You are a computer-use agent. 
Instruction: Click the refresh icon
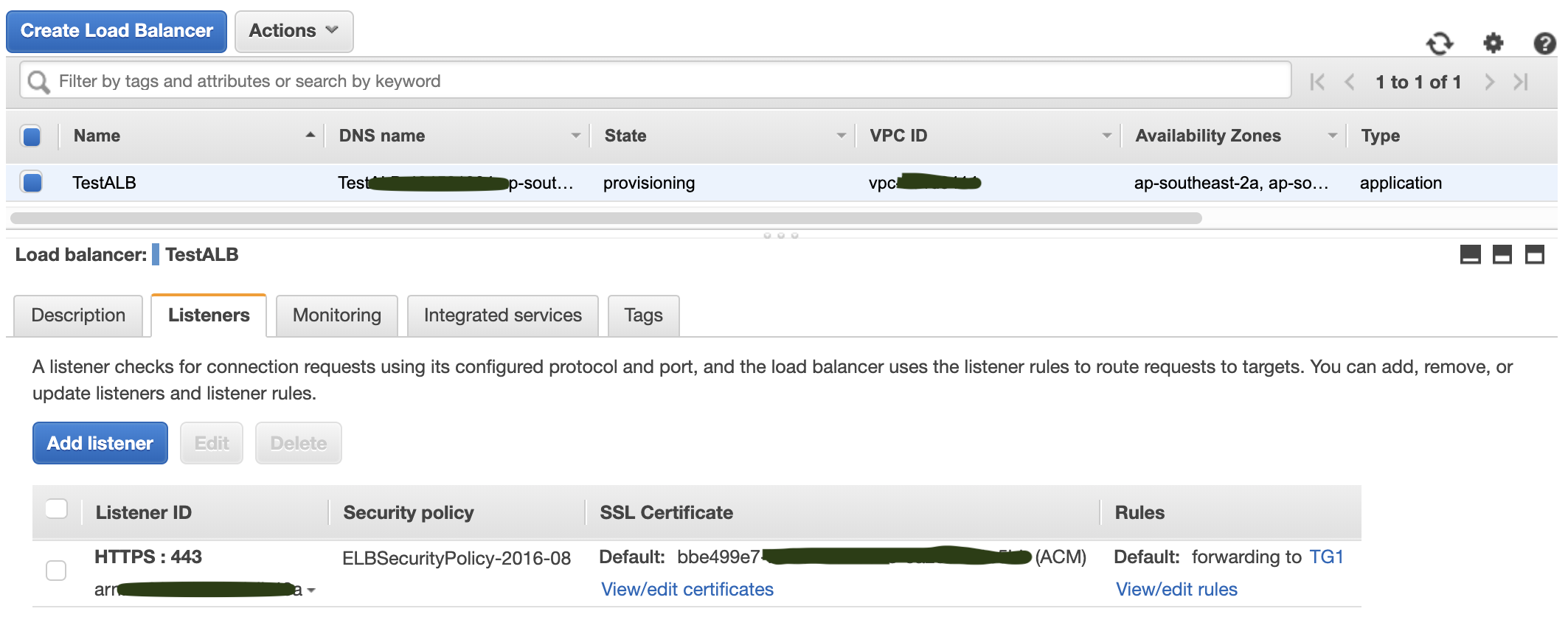[x=1439, y=43]
